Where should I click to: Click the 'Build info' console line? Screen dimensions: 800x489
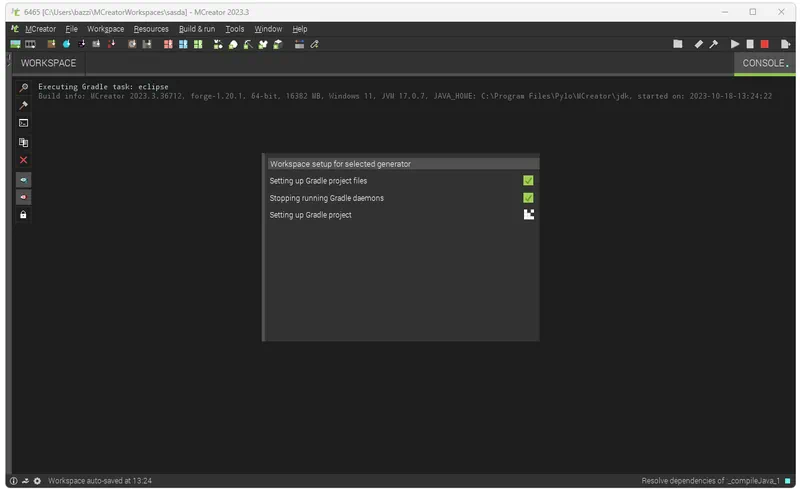[x=405, y=96]
